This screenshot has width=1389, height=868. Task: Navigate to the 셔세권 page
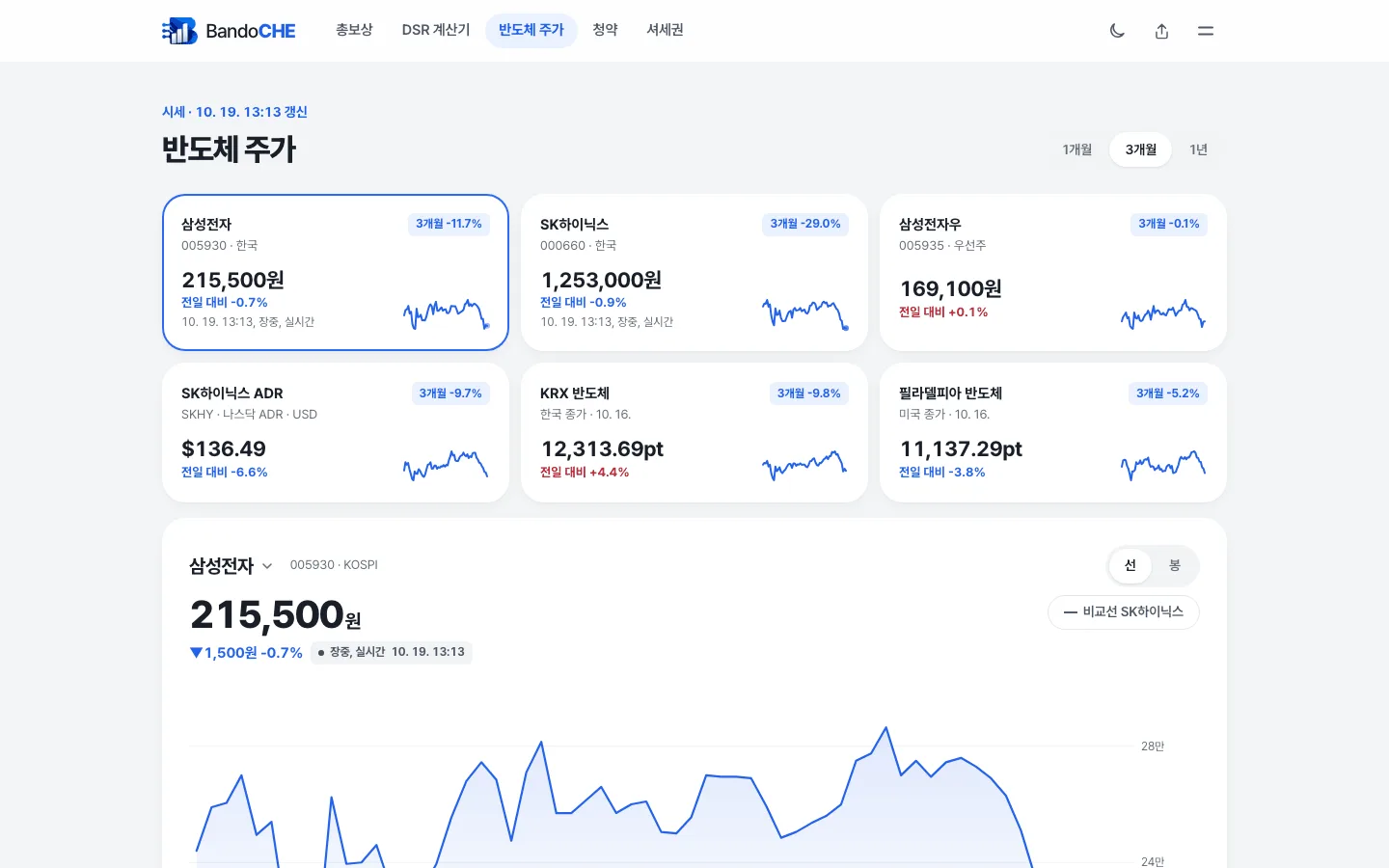click(x=666, y=30)
